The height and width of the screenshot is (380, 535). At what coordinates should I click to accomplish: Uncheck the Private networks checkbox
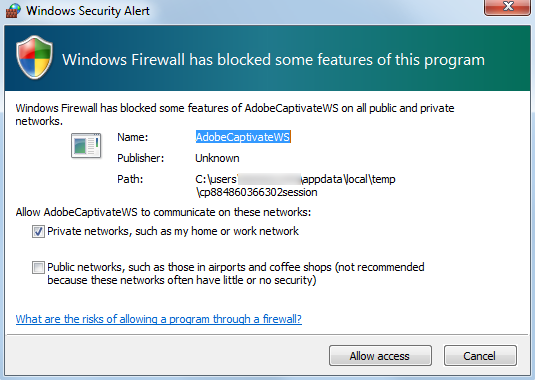point(38,232)
